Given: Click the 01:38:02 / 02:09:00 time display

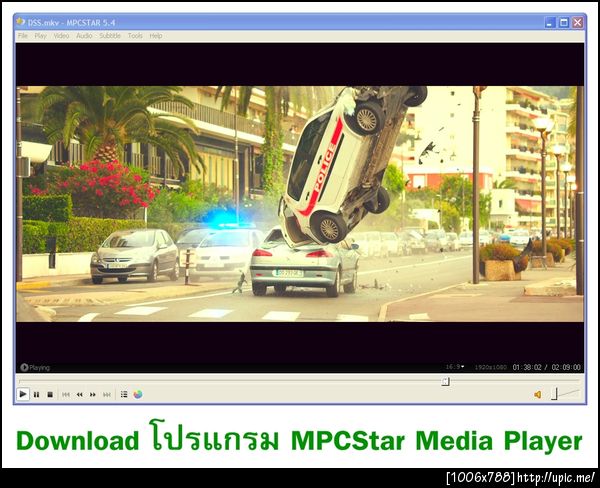Looking at the screenshot, I should click(546, 367).
